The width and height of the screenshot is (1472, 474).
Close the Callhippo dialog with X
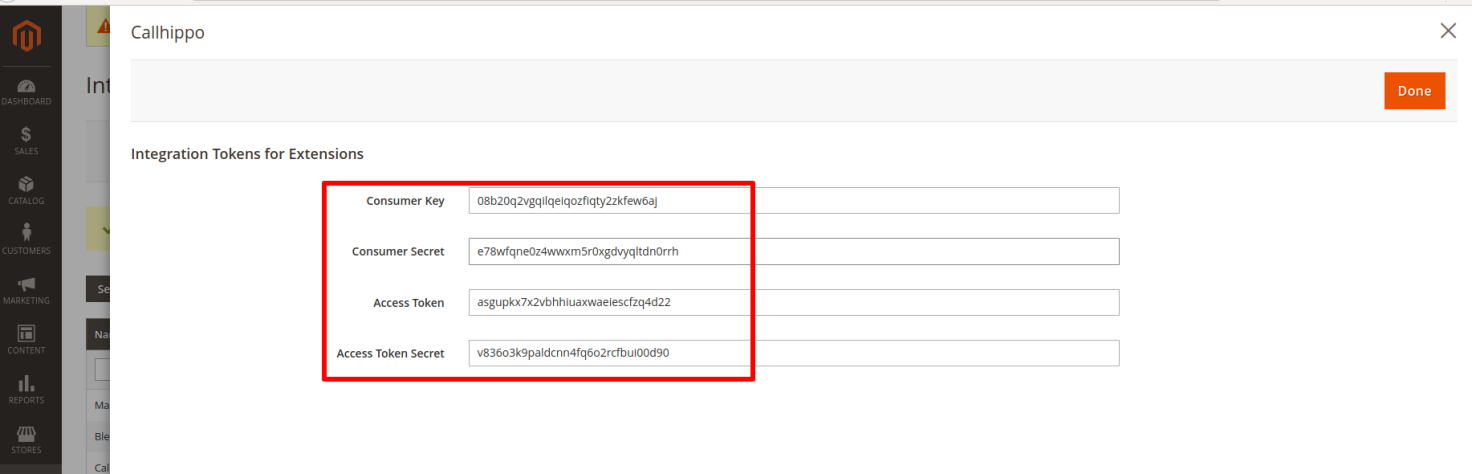click(1447, 31)
